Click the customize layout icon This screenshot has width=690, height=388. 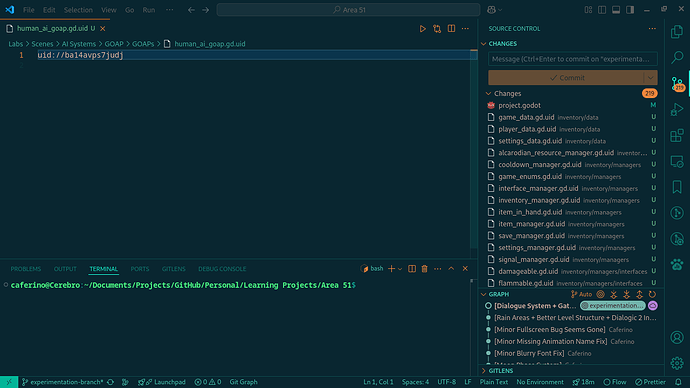588,10
